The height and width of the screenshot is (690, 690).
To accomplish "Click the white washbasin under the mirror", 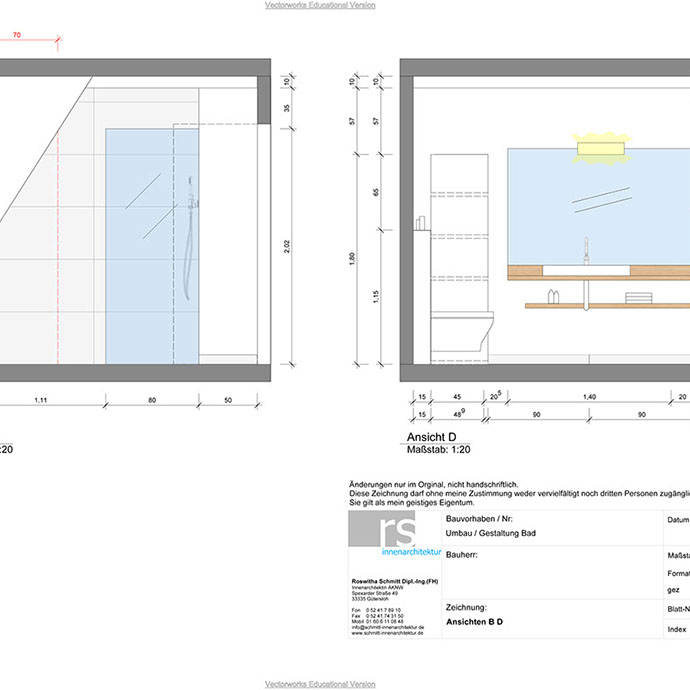I will [x=587, y=268].
